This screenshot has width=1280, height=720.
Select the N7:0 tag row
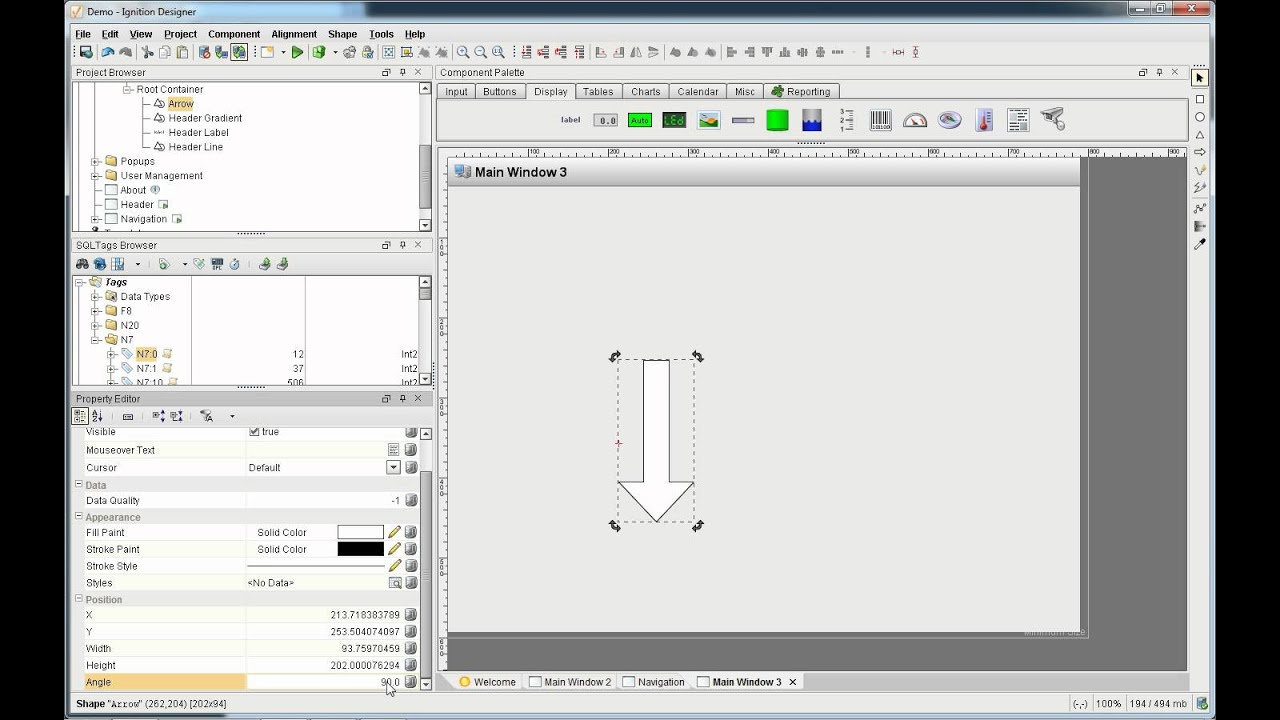point(250,354)
